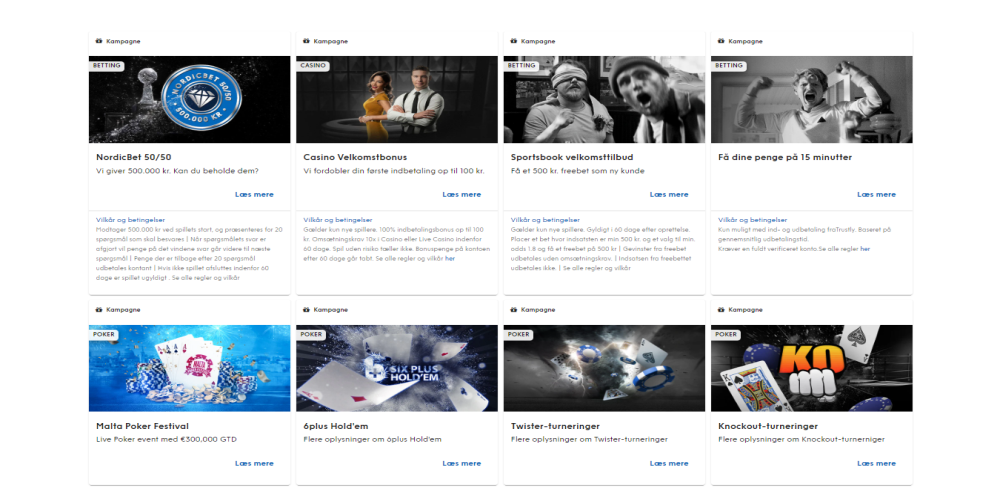
Task: Click the Knockout-turneringer title
Action: tap(768, 426)
